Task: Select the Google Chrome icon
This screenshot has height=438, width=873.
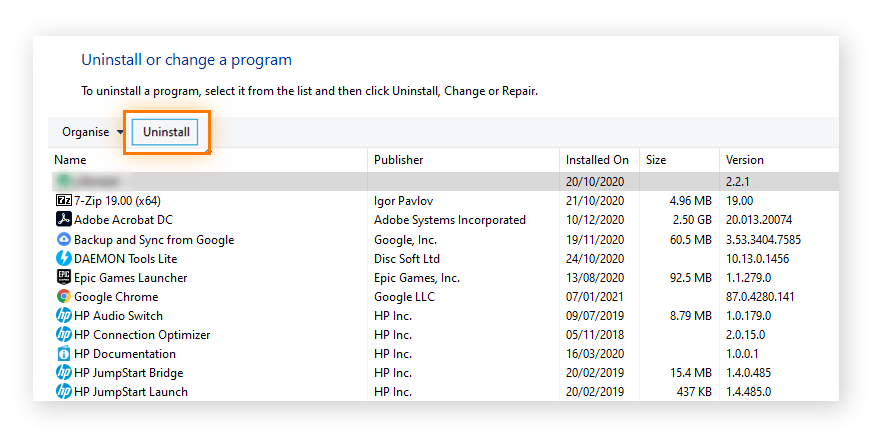Action: [x=63, y=297]
